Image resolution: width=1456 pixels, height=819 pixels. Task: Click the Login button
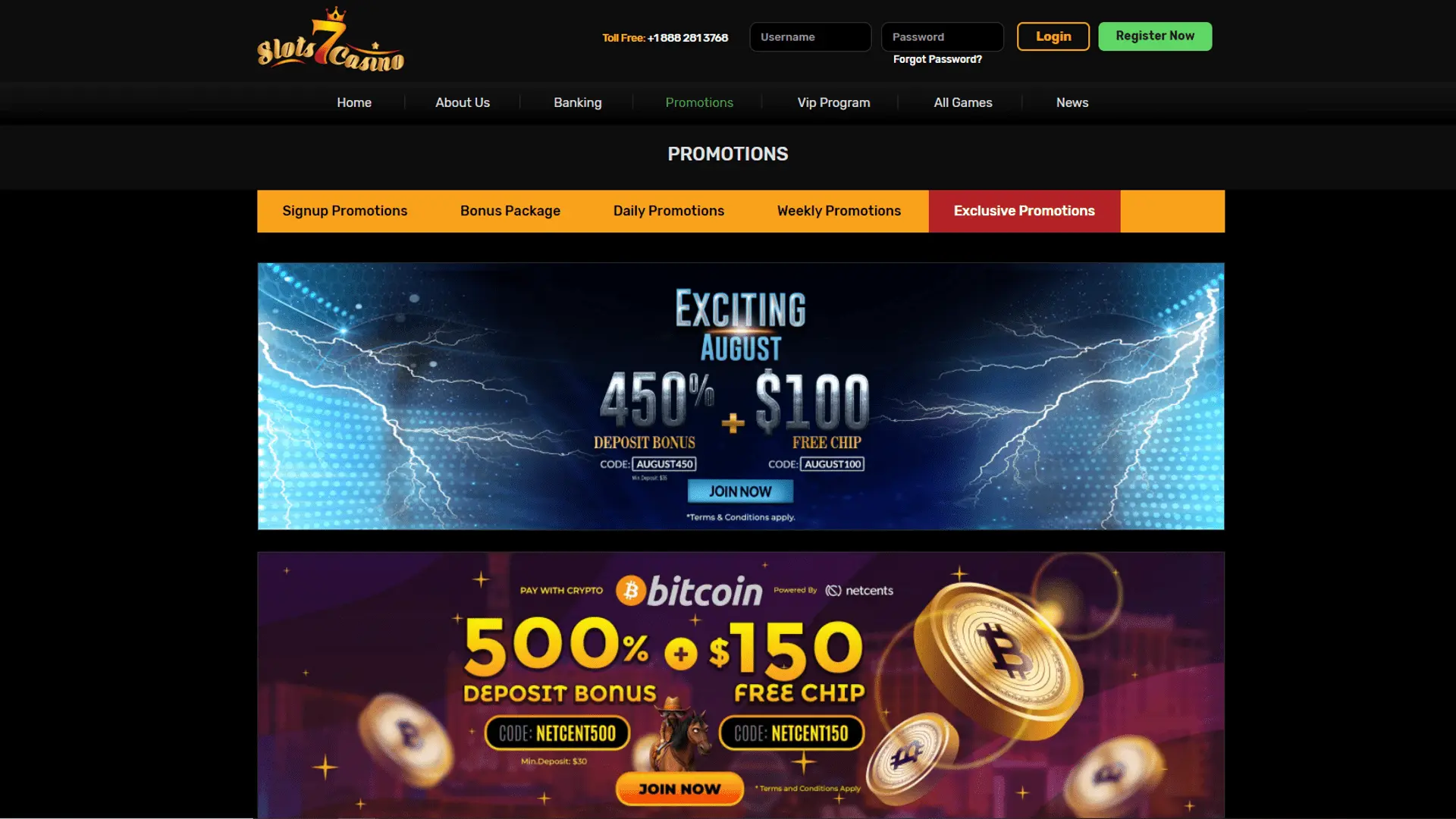pyautogui.click(x=1053, y=36)
